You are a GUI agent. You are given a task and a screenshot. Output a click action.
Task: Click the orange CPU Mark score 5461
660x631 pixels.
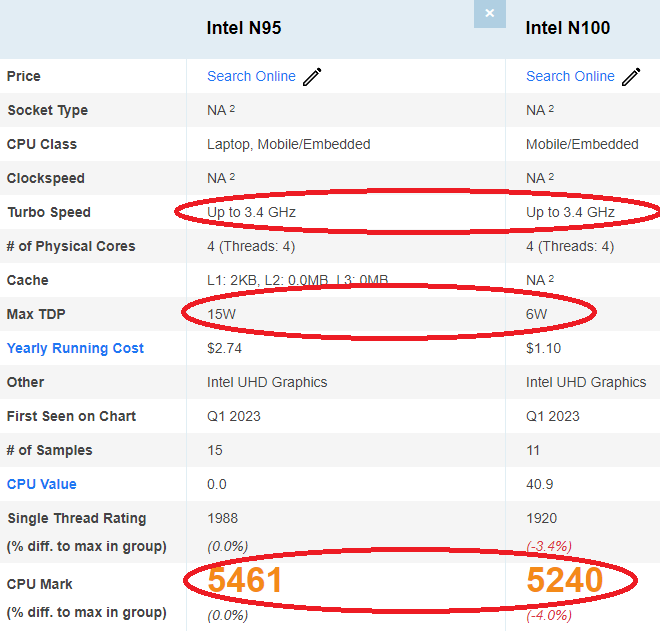pyautogui.click(x=245, y=580)
